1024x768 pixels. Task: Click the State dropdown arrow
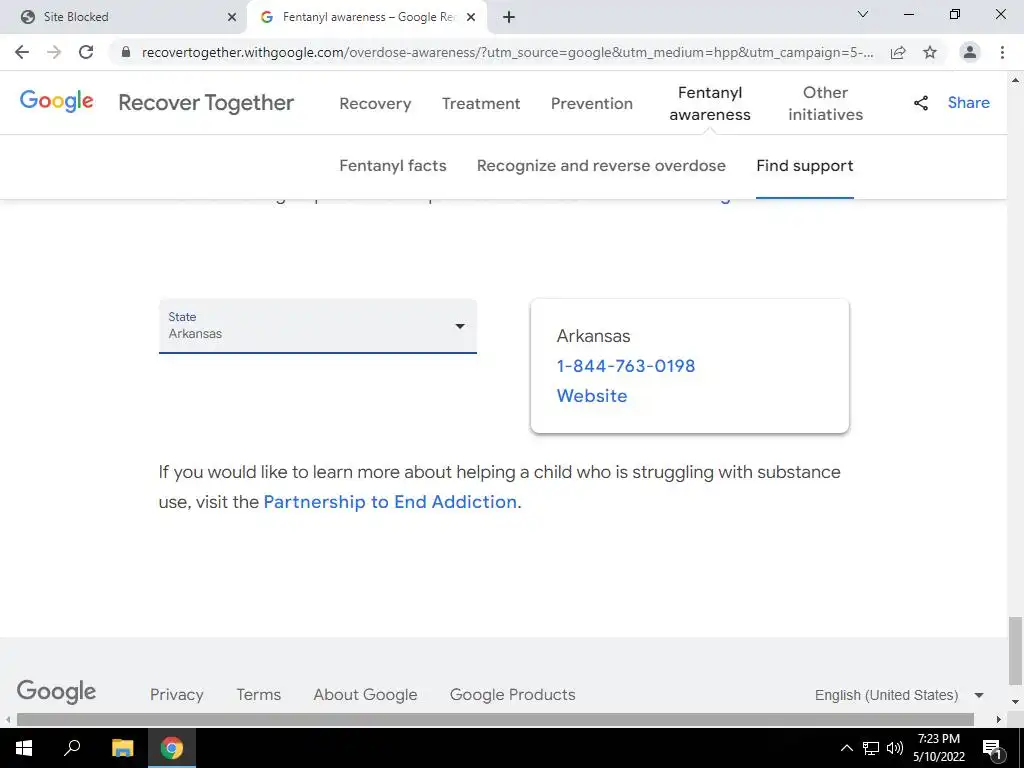coord(460,326)
